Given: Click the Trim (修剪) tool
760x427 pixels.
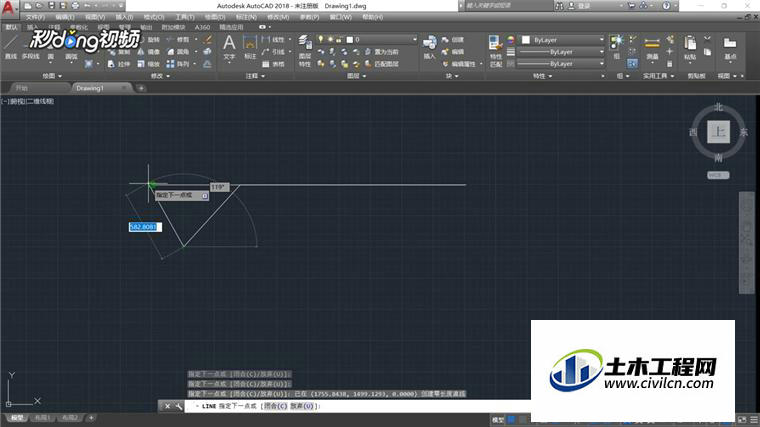Looking at the screenshot, I should click(177, 40).
